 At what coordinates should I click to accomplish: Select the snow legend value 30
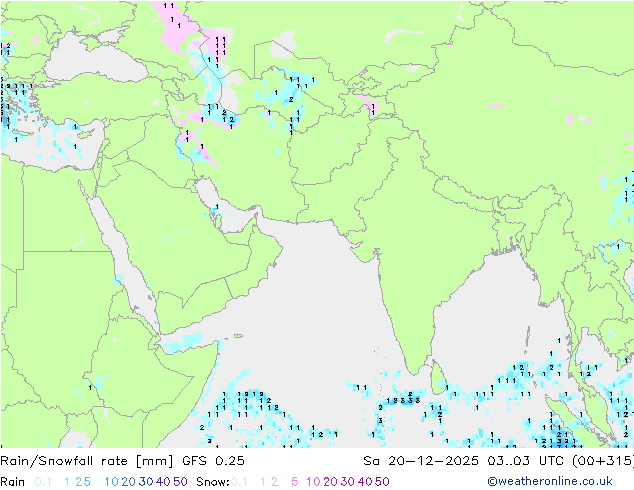tap(348, 482)
